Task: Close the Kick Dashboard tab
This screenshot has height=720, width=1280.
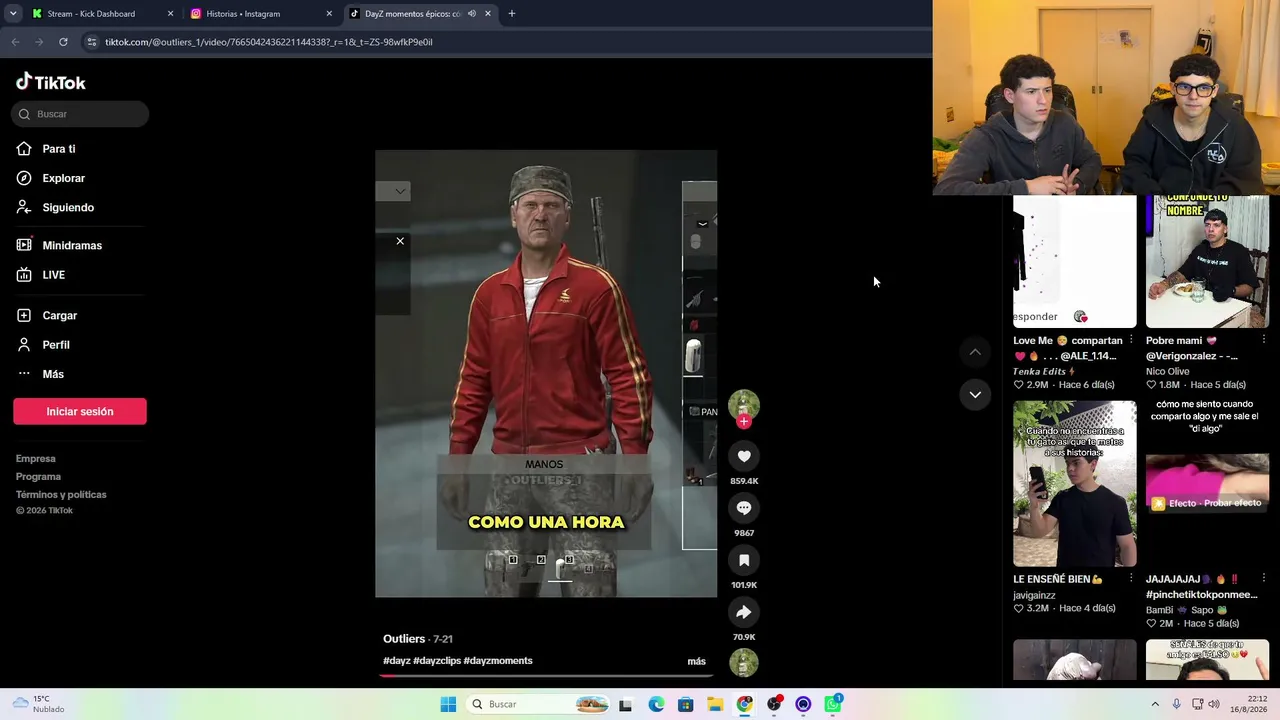Action: coord(170,14)
